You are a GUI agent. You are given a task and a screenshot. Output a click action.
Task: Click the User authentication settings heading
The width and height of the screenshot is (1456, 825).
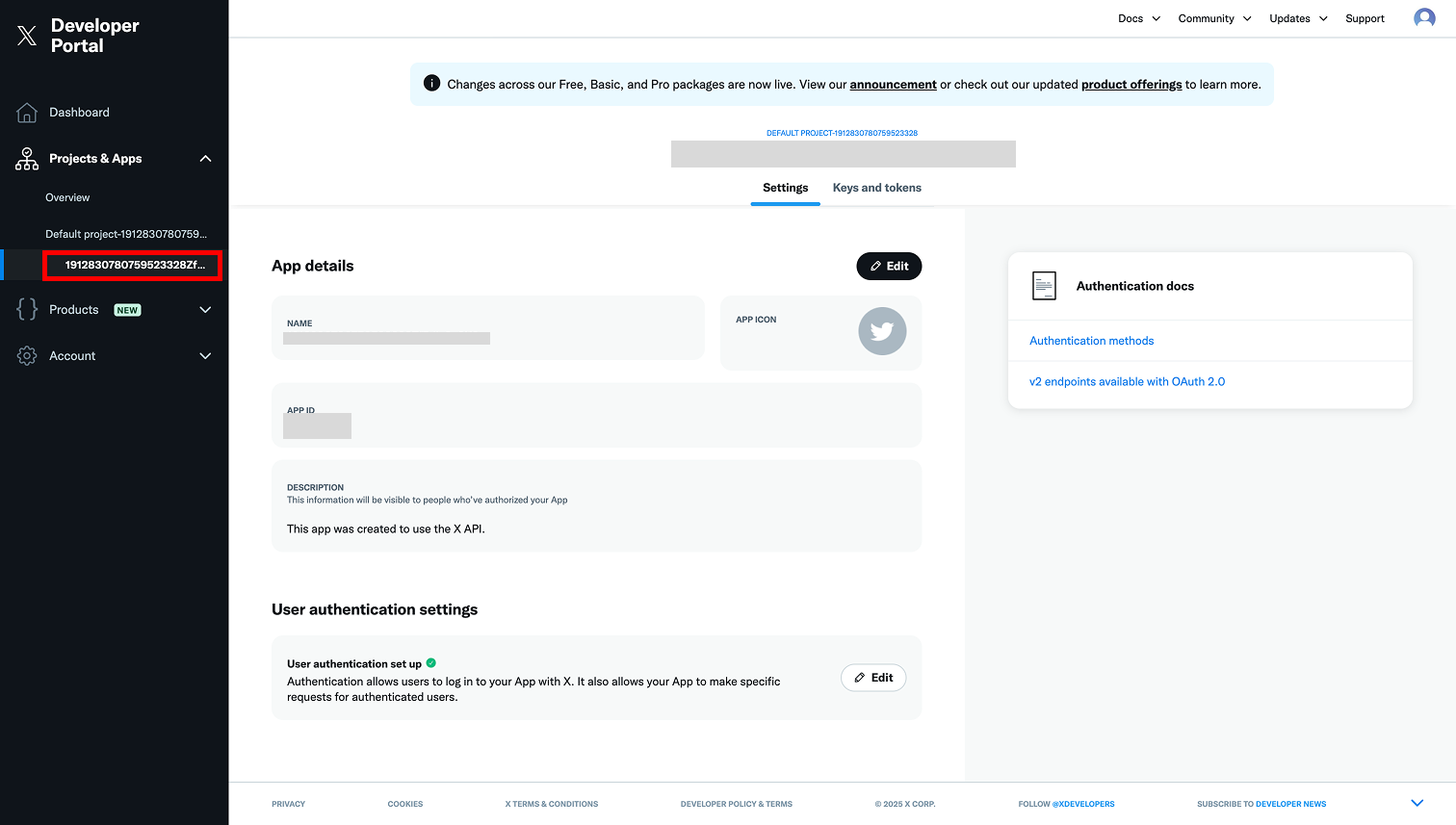(375, 609)
